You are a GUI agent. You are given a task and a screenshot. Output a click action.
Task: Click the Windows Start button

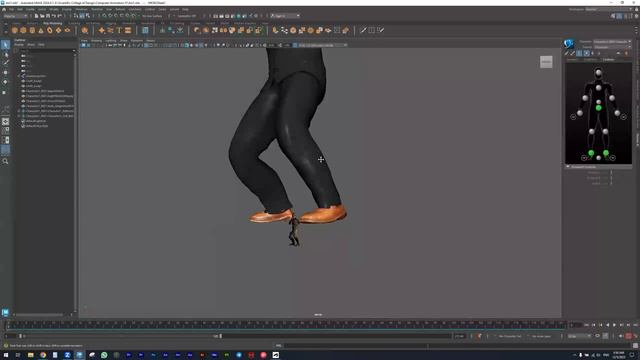tap(6, 355)
